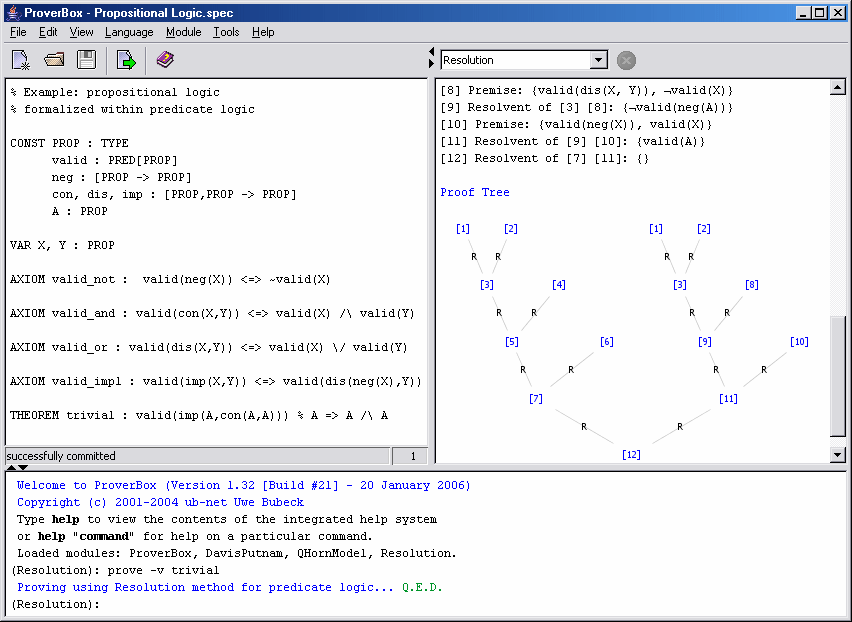Click the '[12] Resolvent of [7] [11]' line
Viewport: 852px width, 622px height.
pos(545,159)
